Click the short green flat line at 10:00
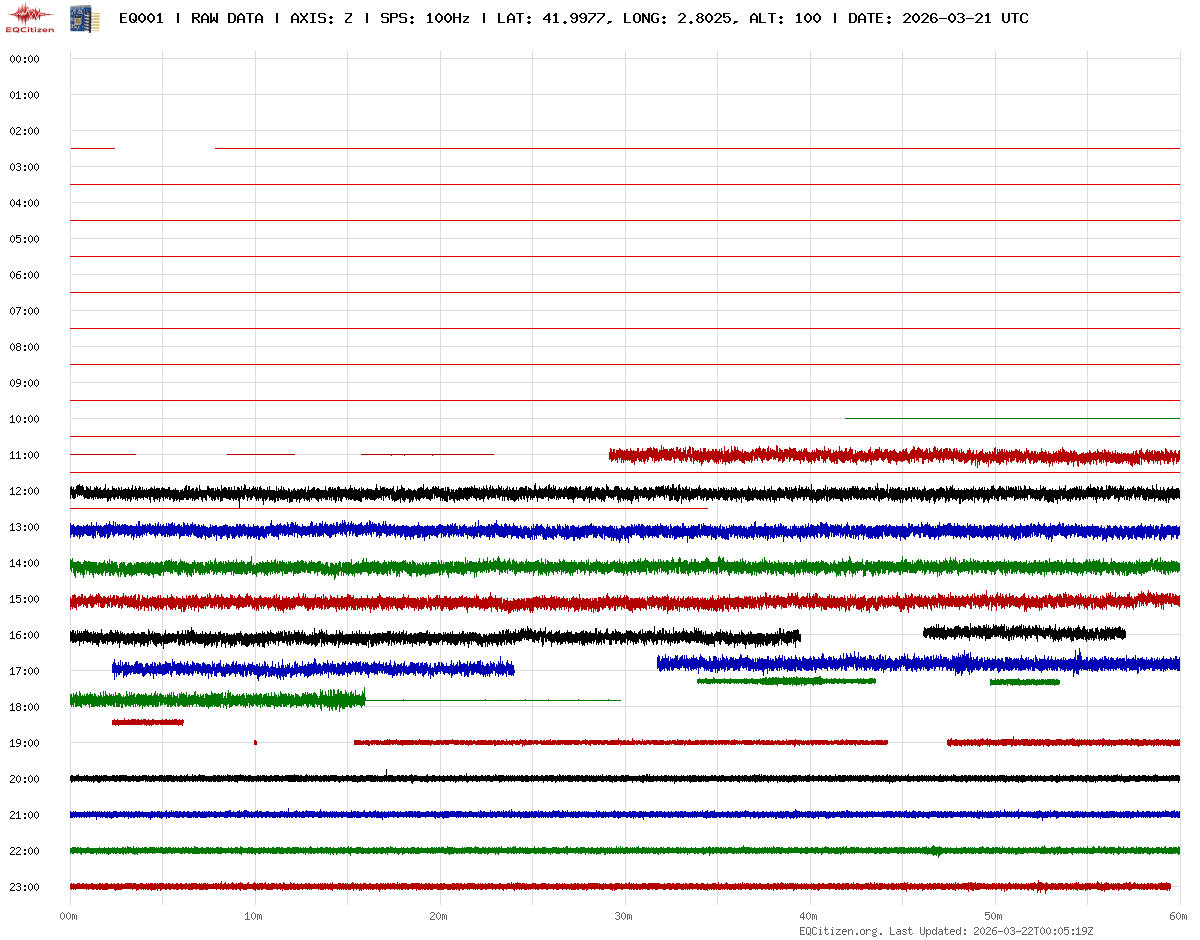 coord(1010,418)
